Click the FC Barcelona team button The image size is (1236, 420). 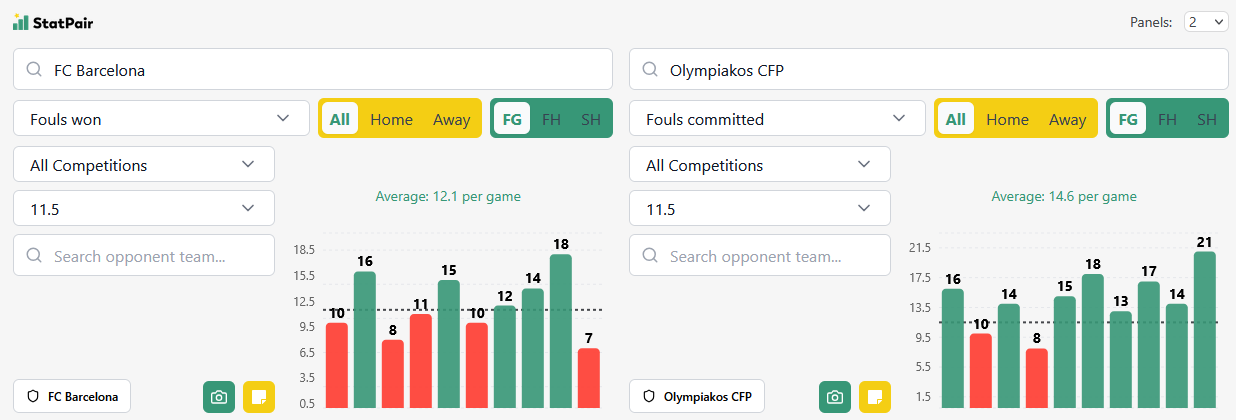click(x=72, y=397)
